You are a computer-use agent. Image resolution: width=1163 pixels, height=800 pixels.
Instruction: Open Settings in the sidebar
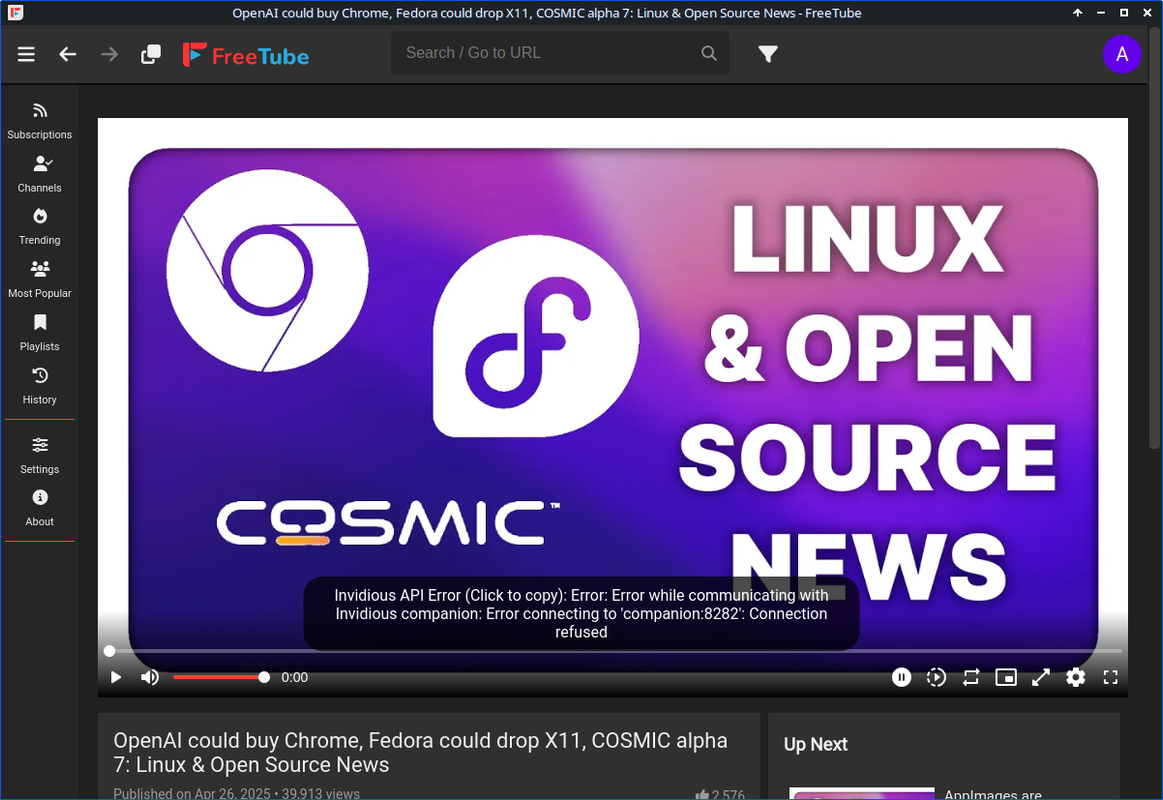[39, 456]
